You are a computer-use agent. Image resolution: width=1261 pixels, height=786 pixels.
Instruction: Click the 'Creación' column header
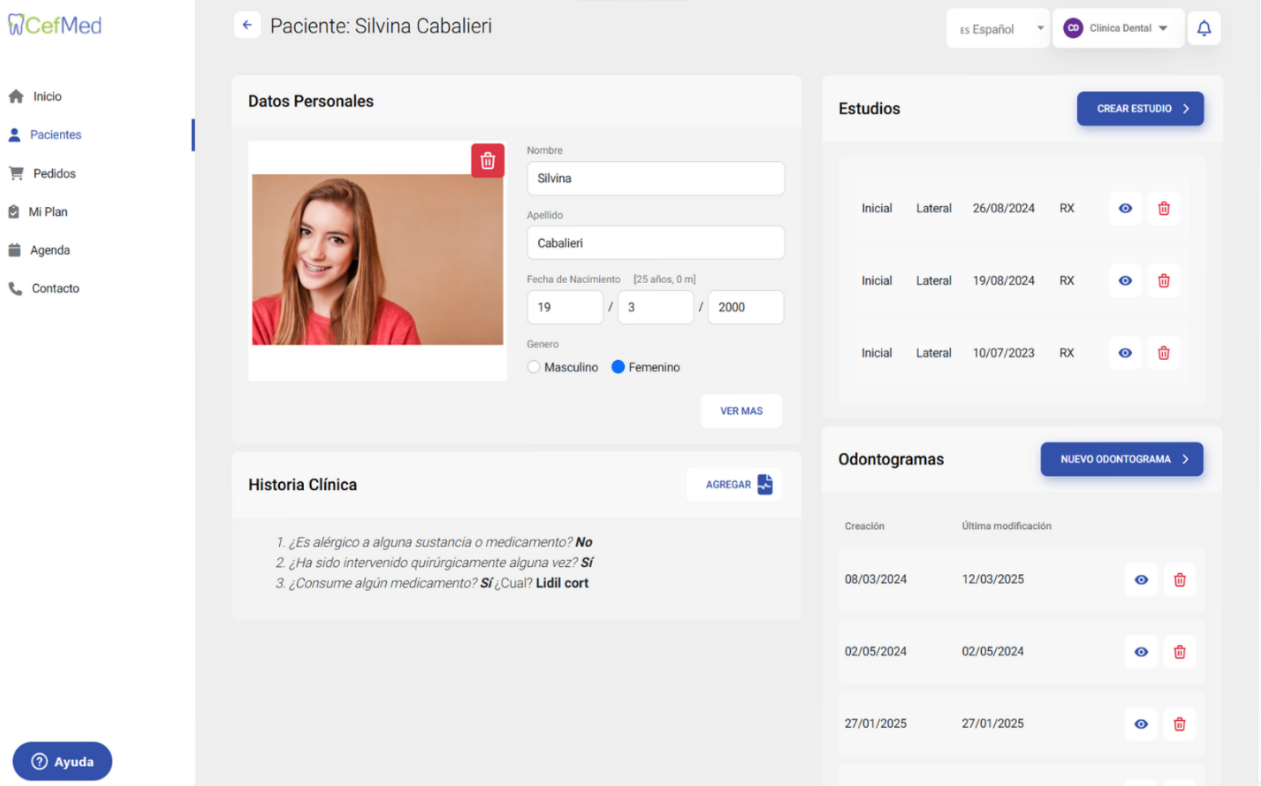(864, 526)
